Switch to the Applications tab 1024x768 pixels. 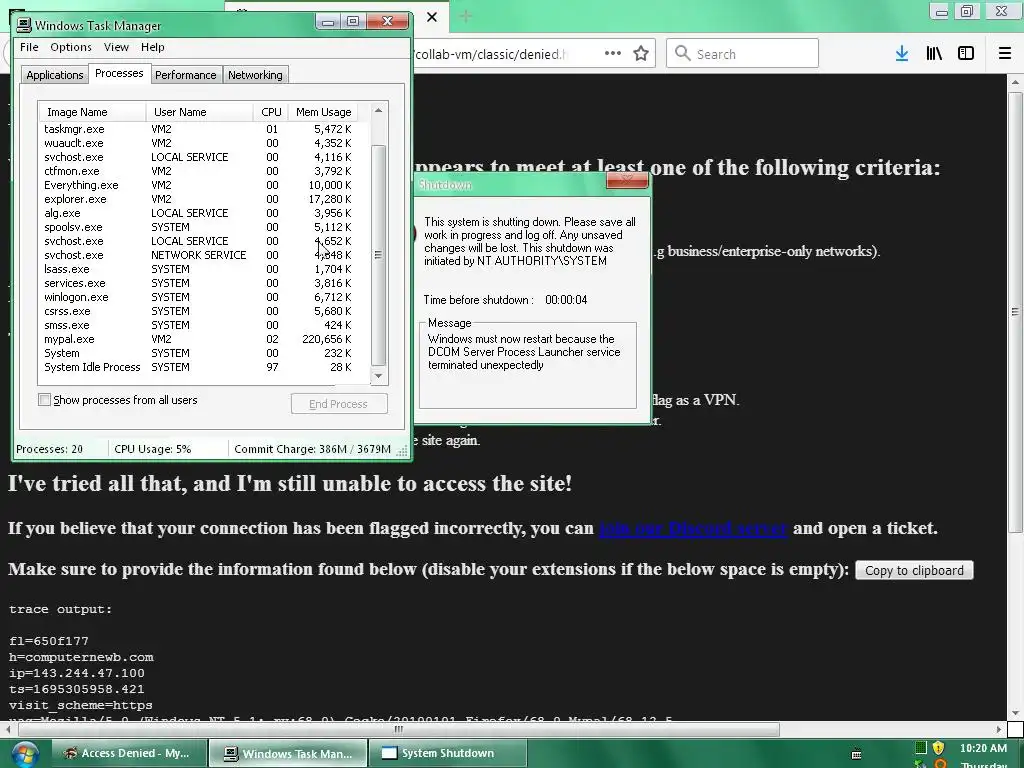pyautogui.click(x=54, y=74)
